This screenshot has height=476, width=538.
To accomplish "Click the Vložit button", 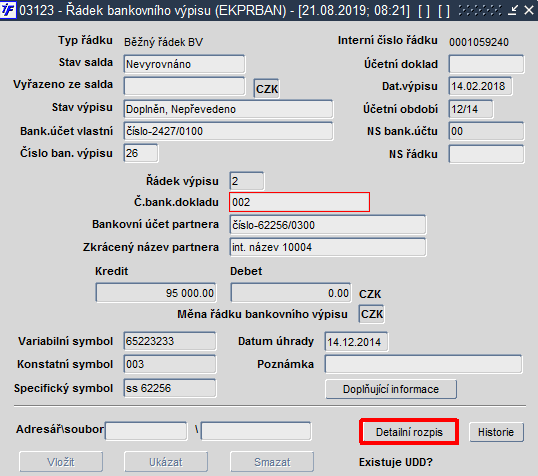I will 61,462.
